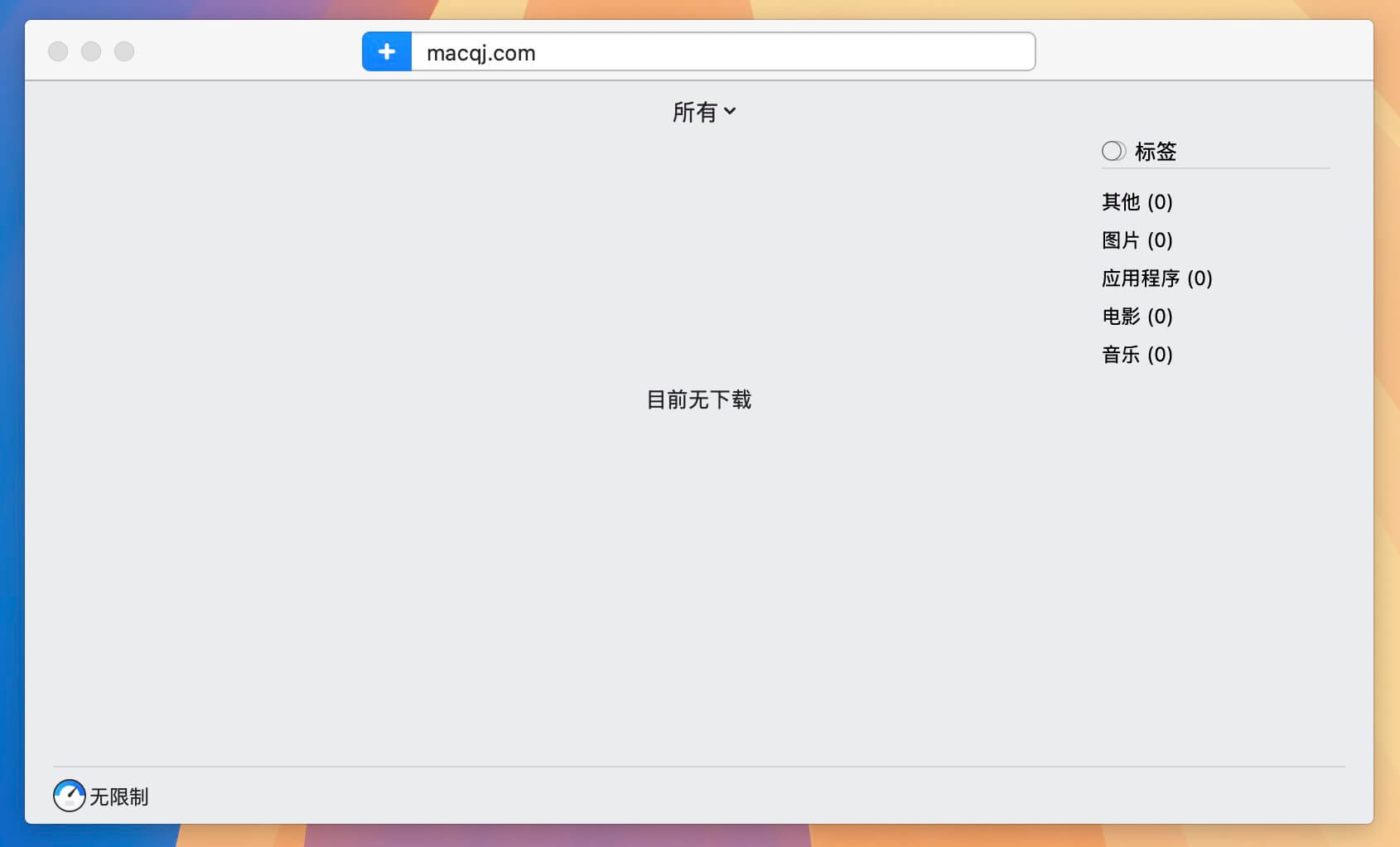Filter downloads by 电影 (0)

pos(1136,316)
